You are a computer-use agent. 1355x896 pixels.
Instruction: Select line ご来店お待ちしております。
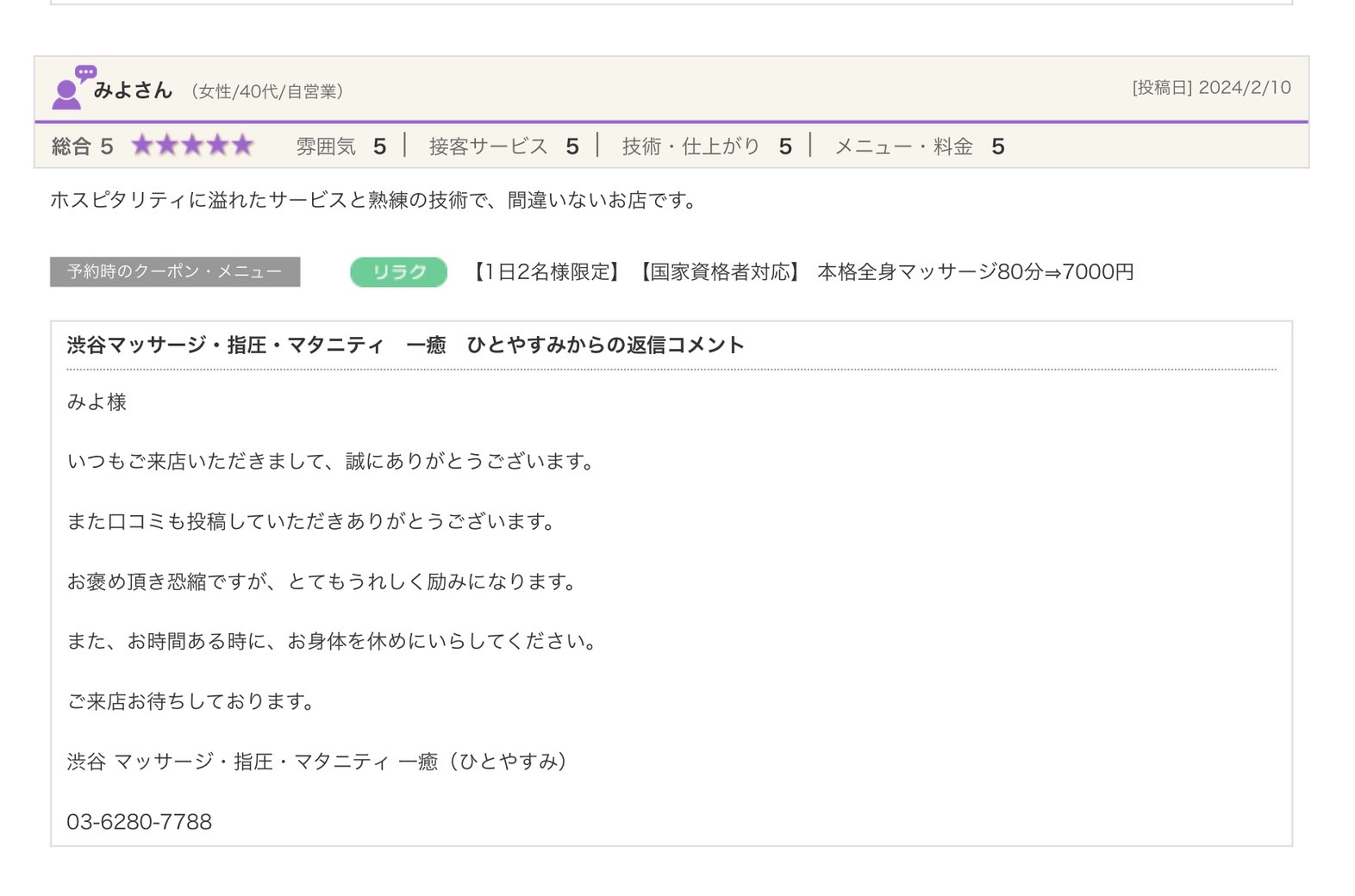[191, 701]
